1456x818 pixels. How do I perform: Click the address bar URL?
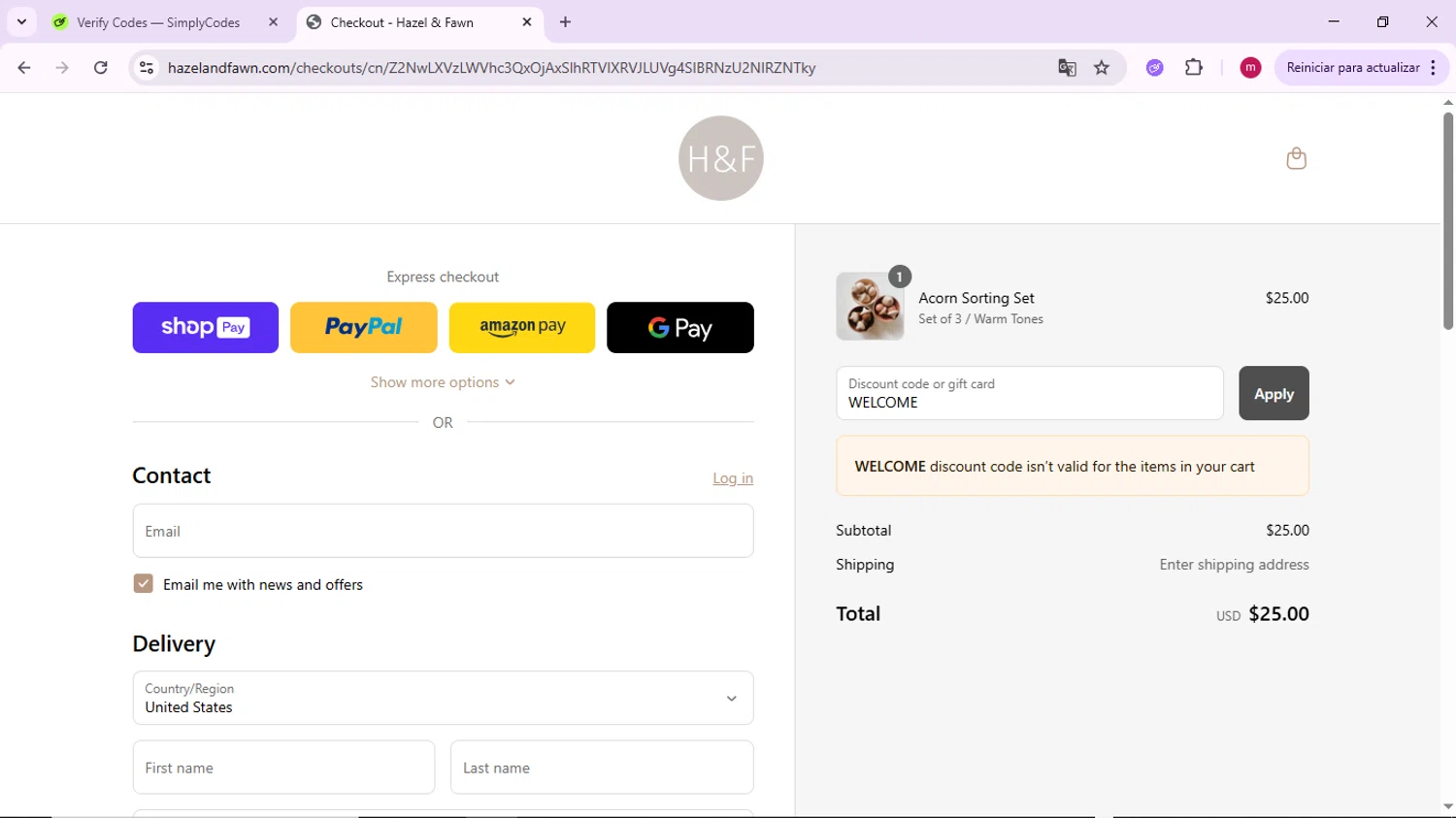(491, 68)
